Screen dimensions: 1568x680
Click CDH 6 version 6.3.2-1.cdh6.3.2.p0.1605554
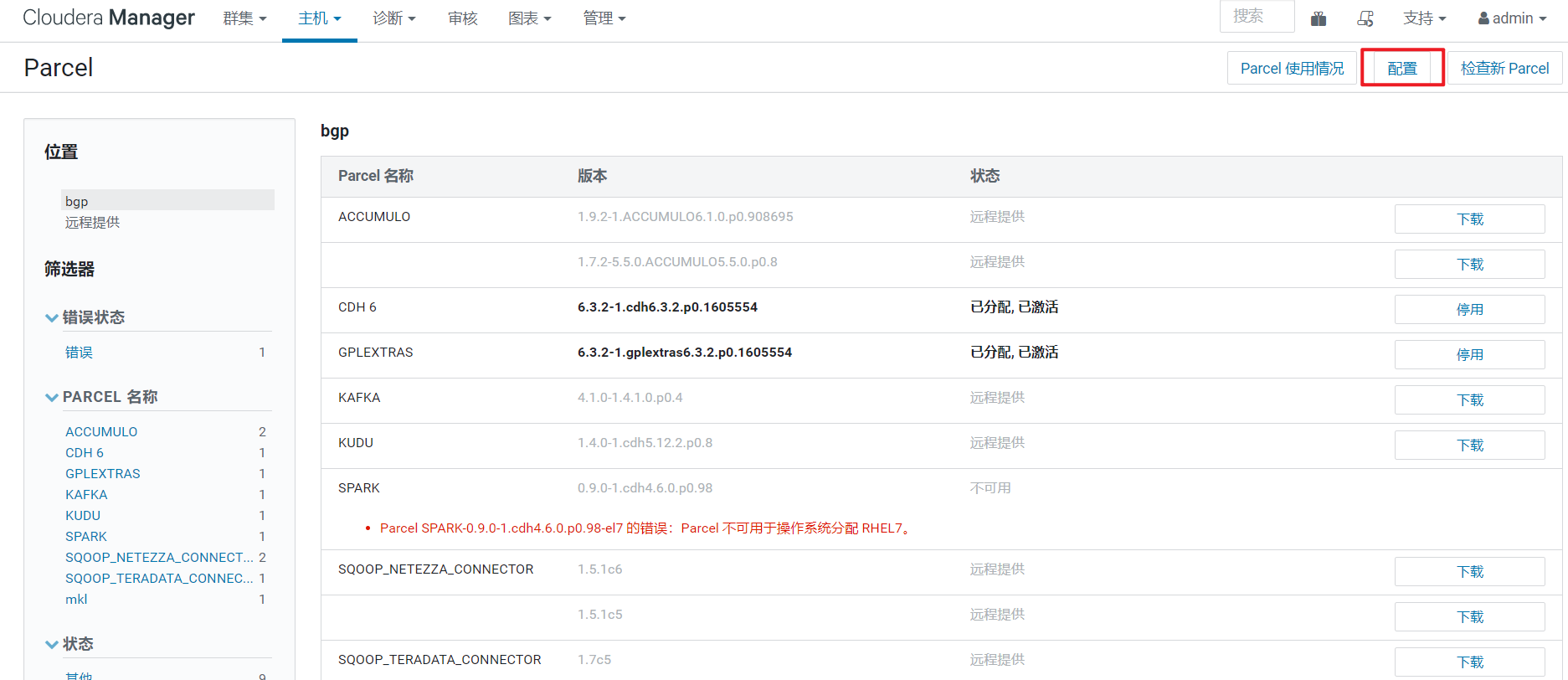[x=667, y=307]
